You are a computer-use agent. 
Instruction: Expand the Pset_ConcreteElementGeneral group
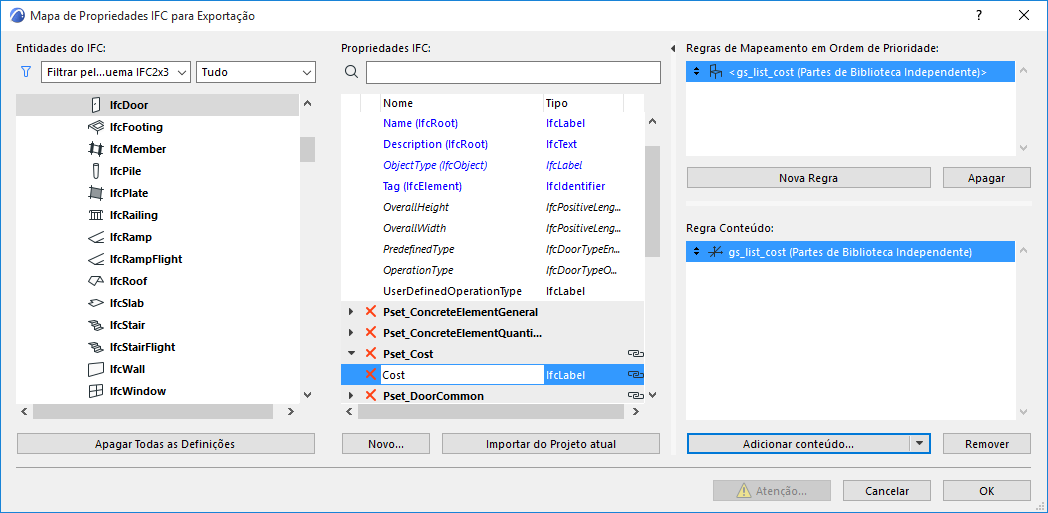[350, 312]
